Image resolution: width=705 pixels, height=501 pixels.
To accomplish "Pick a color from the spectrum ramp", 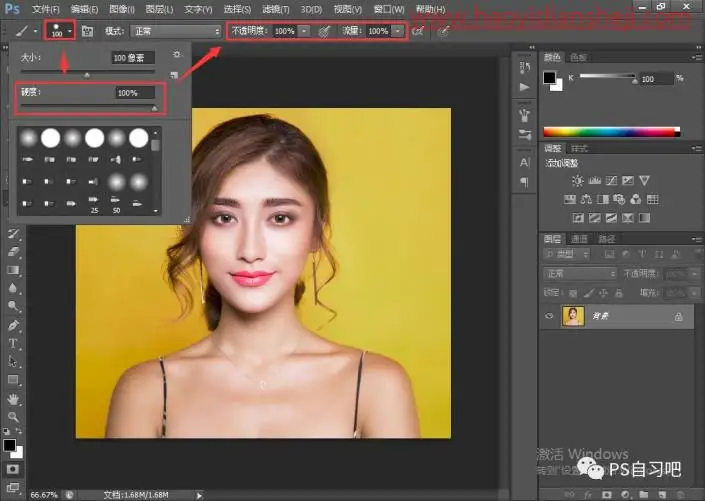I will coord(611,132).
